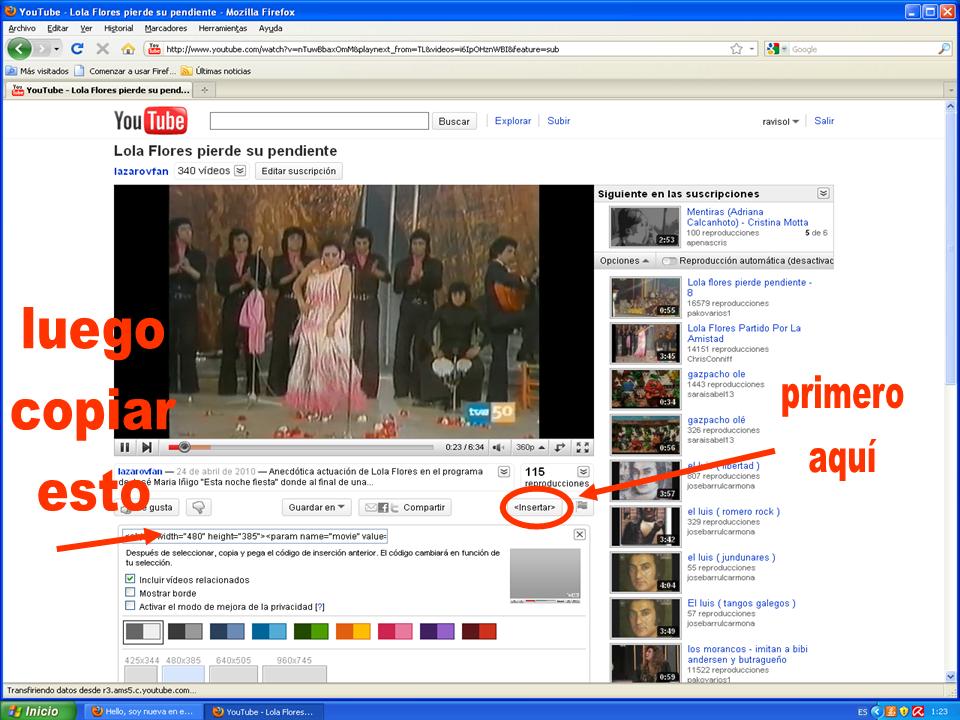
Task: Open the Archivo menu
Action: [22, 28]
